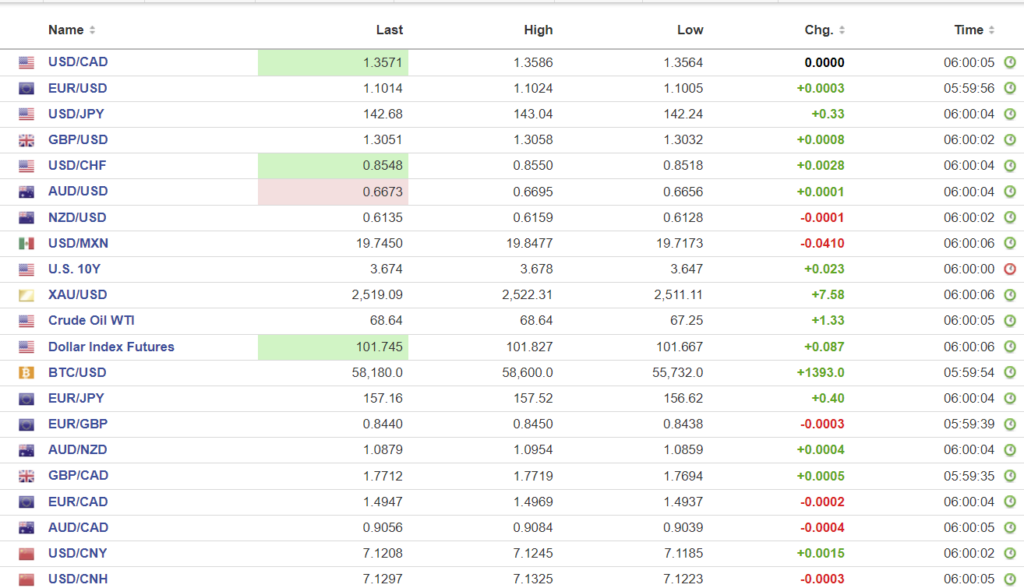Sort the table by Time column
Screen dimensions: 1024x588
tap(975, 30)
